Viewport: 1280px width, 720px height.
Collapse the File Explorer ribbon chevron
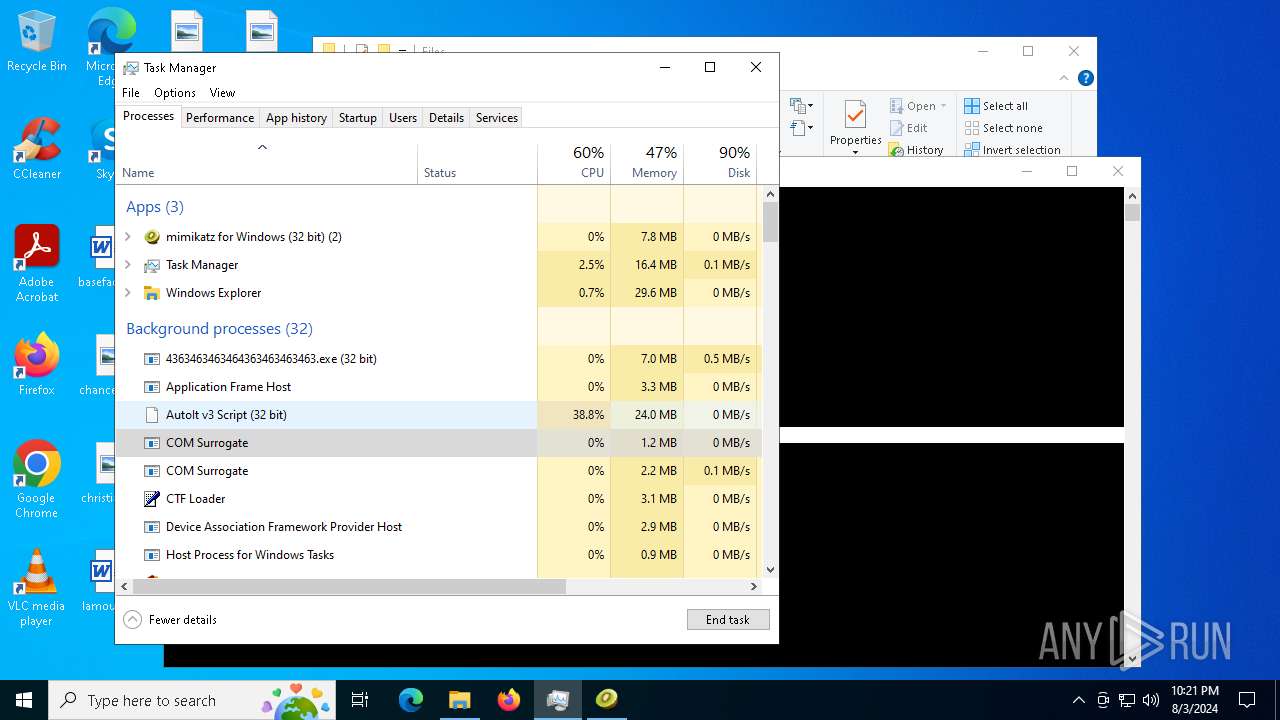pyautogui.click(x=1064, y=78)
